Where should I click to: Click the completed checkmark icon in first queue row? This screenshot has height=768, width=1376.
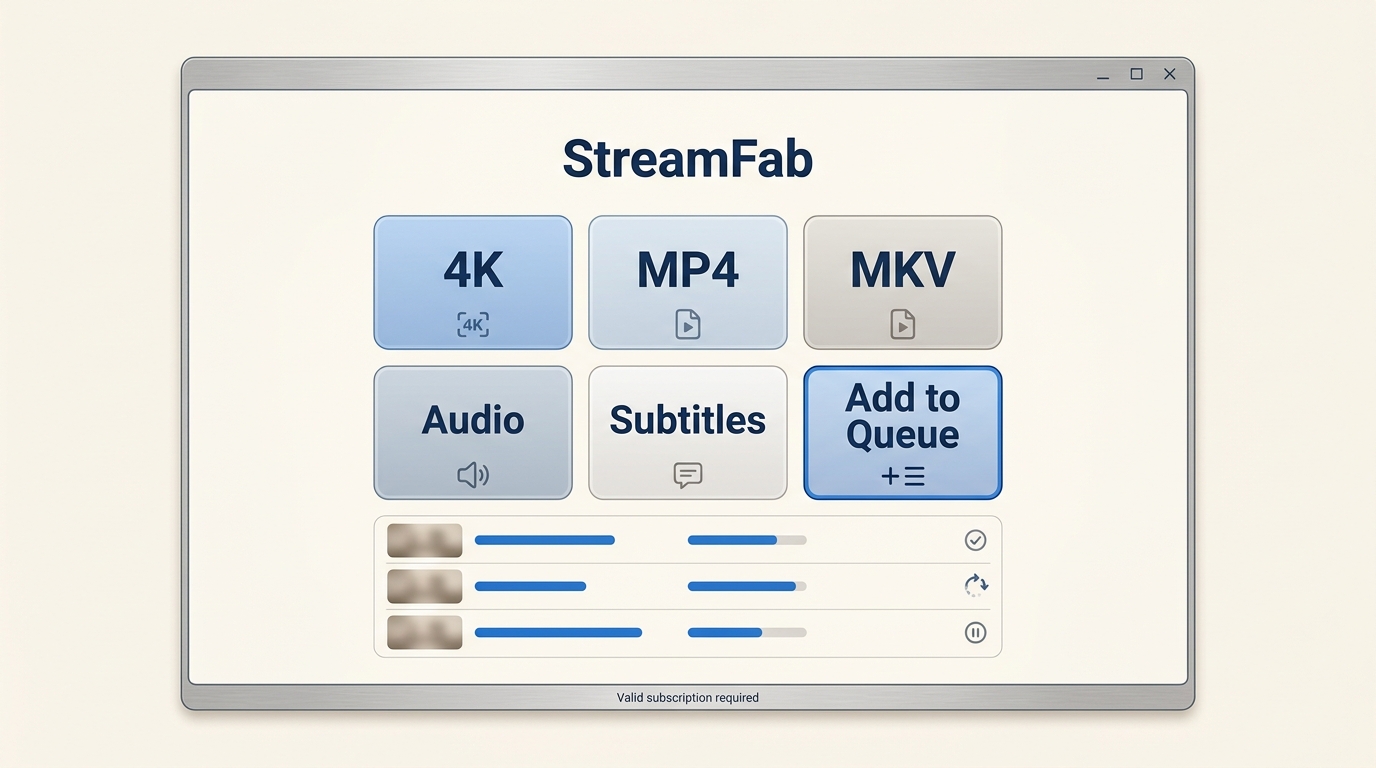click(975, 540)
